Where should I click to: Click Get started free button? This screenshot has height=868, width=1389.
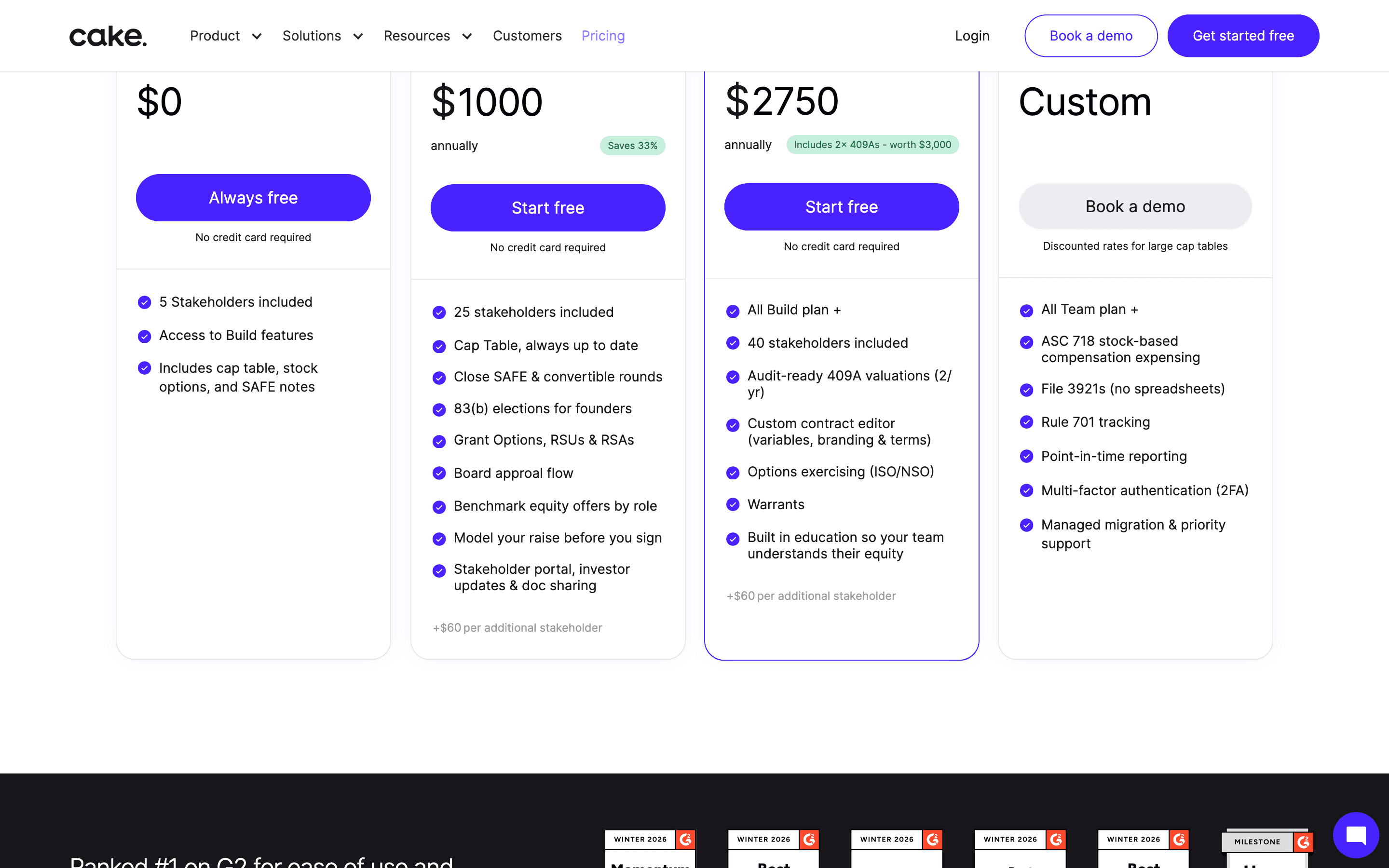coord(1243,36)
